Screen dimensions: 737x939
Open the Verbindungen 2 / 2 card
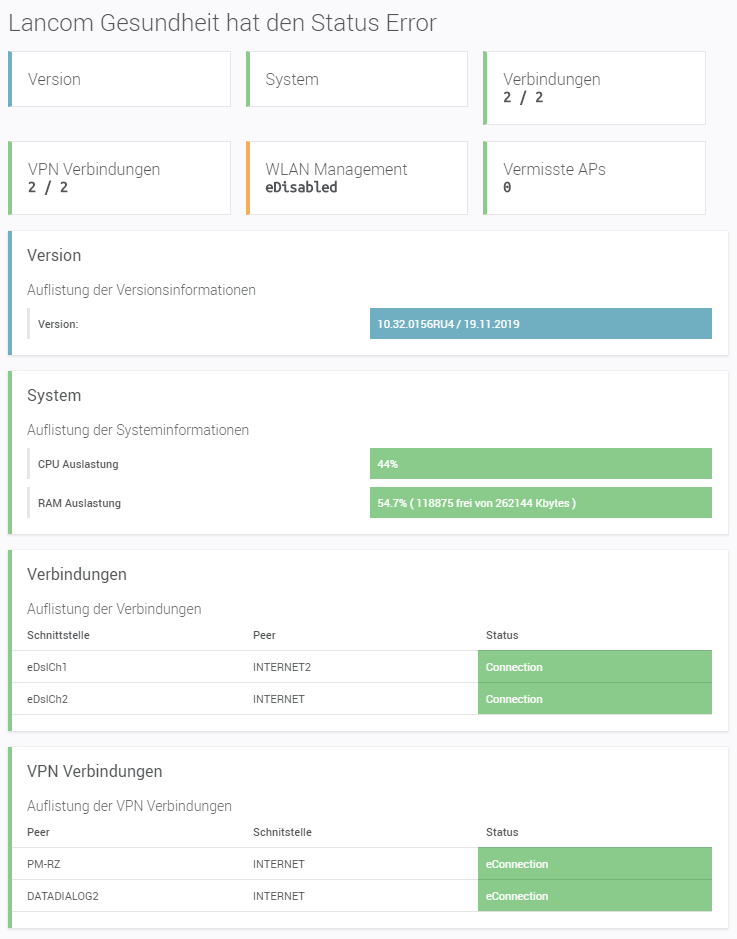(594, 88)
